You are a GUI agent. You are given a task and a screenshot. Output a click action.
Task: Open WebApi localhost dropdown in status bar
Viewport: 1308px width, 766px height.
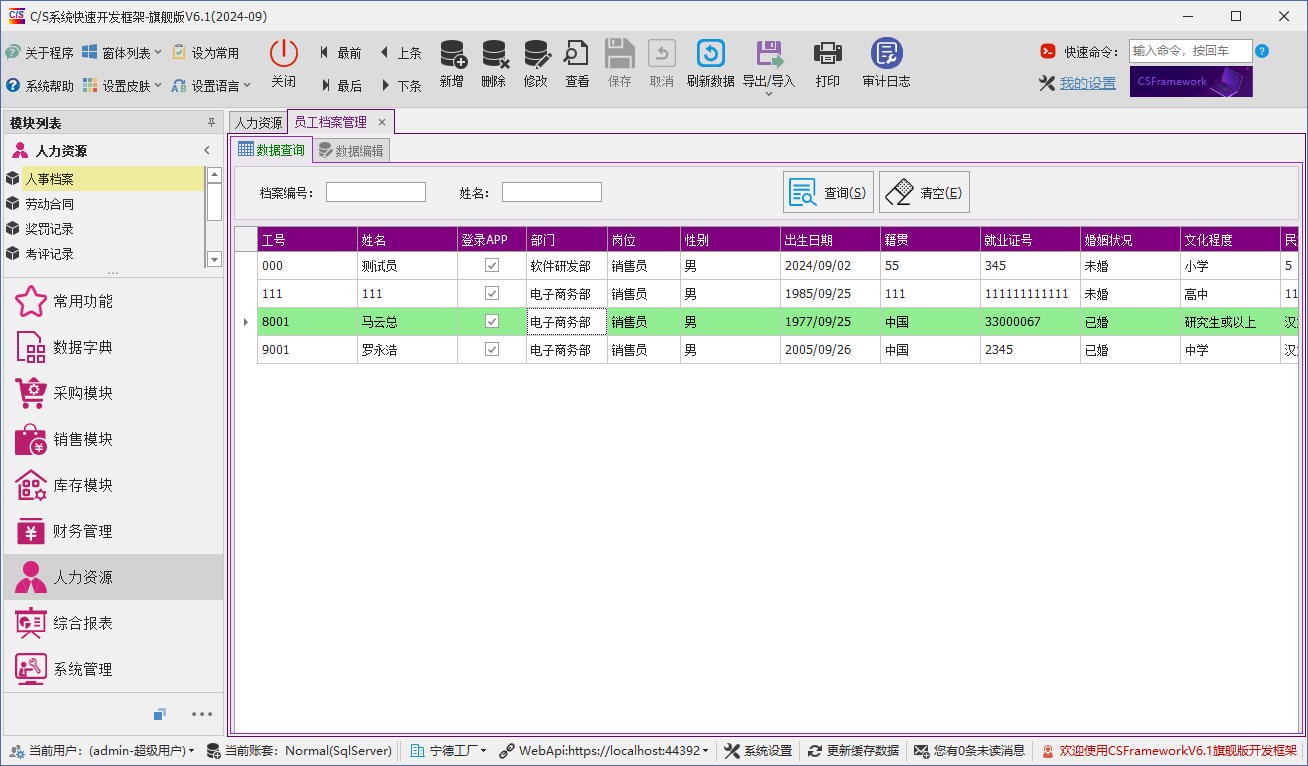pos(606,750)
